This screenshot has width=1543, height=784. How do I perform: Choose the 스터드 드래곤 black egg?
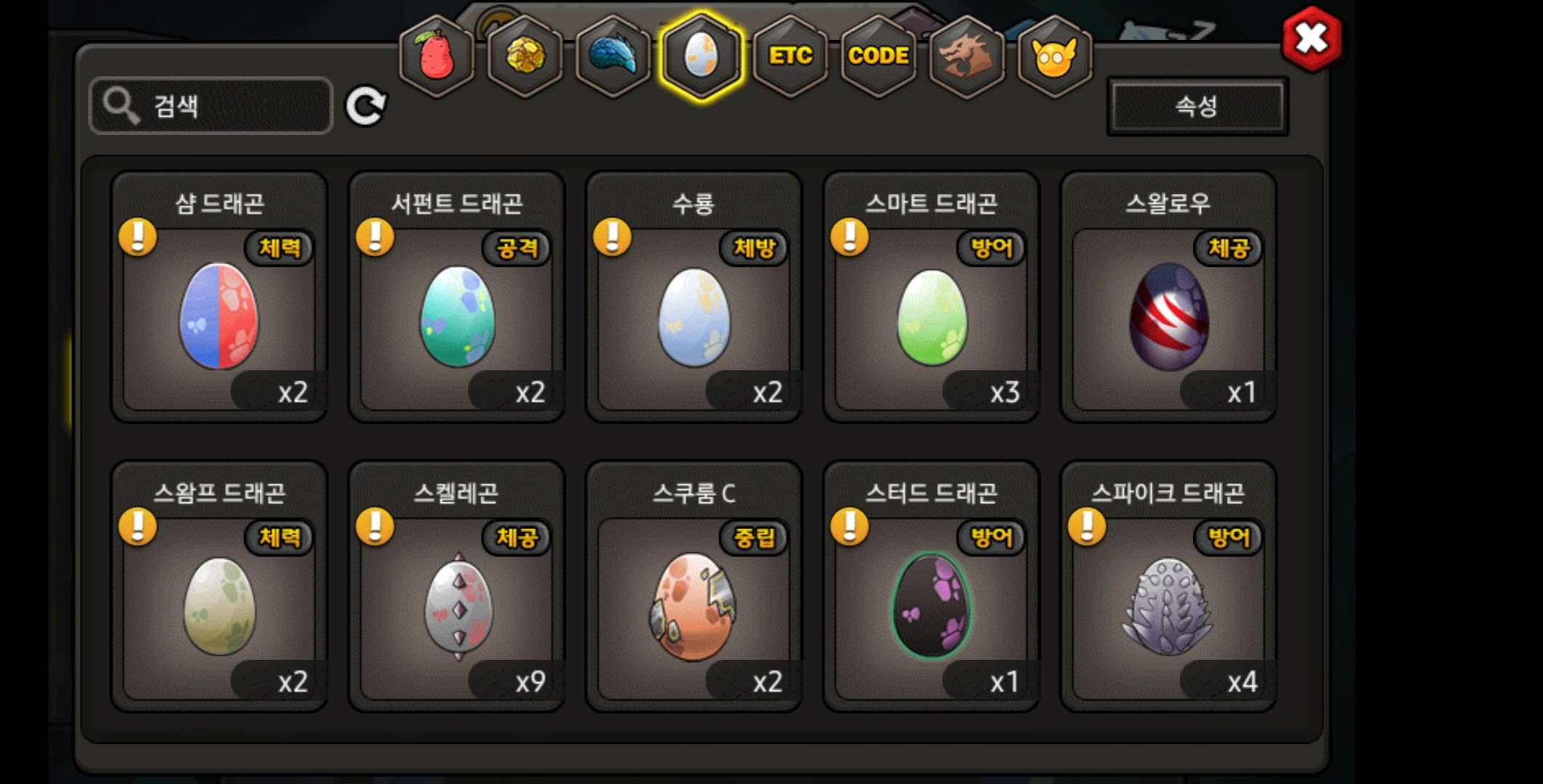point(931,605)
